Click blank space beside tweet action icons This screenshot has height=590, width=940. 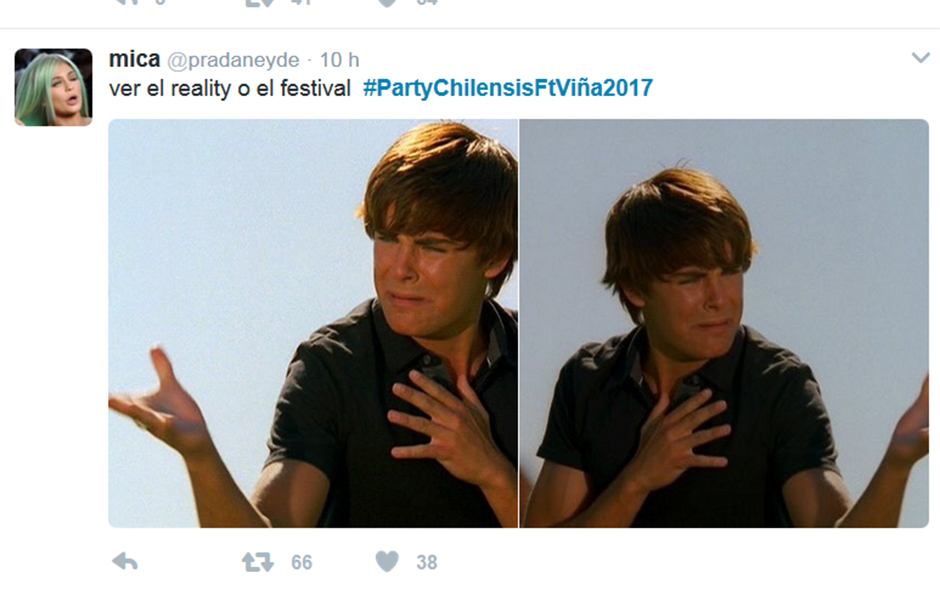[659, 562]
